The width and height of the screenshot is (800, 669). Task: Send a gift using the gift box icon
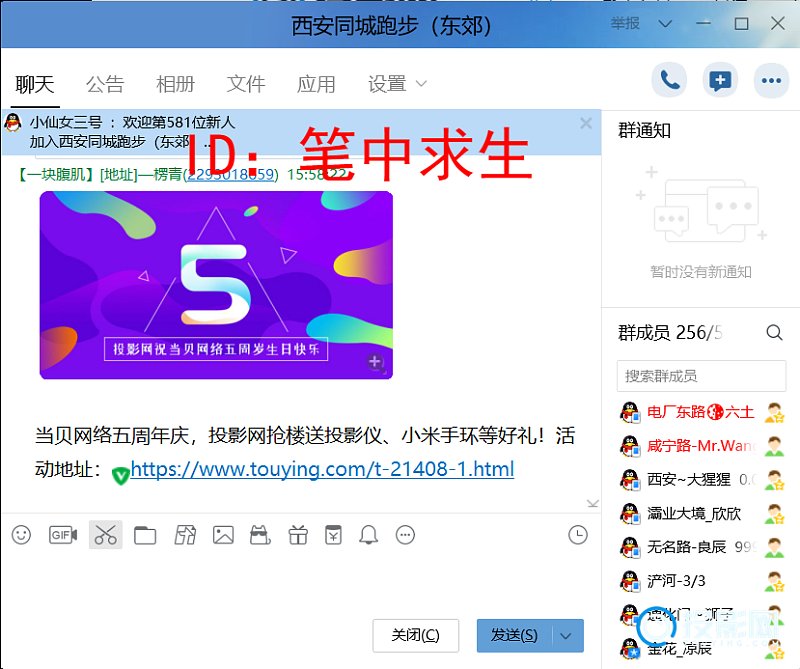[298, 535]
